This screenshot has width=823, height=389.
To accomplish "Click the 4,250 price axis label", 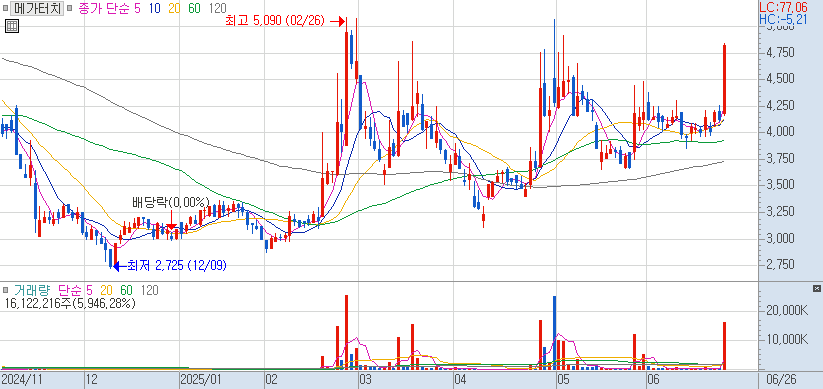I will [x=779, y=105].
